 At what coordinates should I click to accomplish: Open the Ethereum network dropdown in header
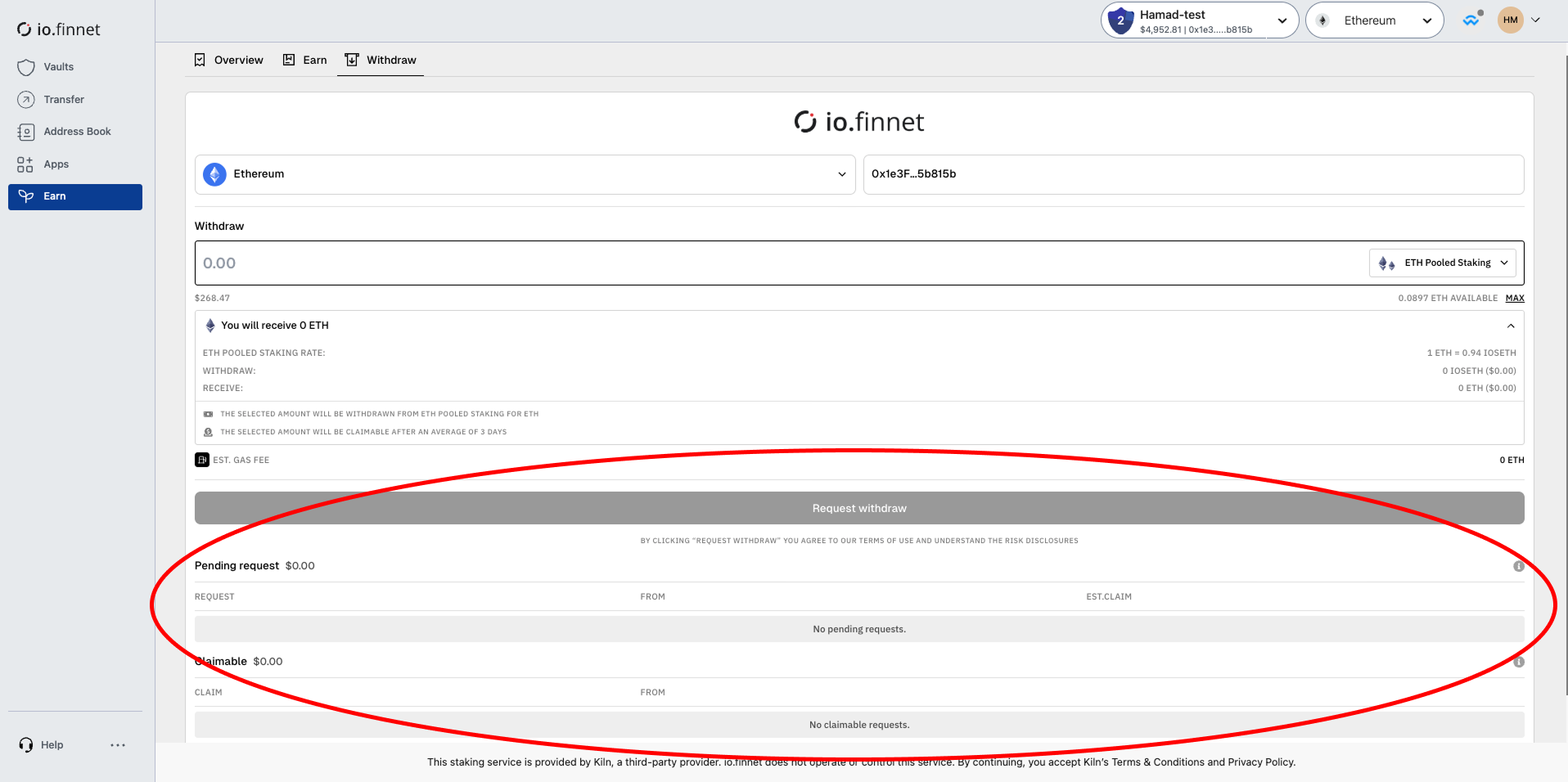tap(1374, 20)
